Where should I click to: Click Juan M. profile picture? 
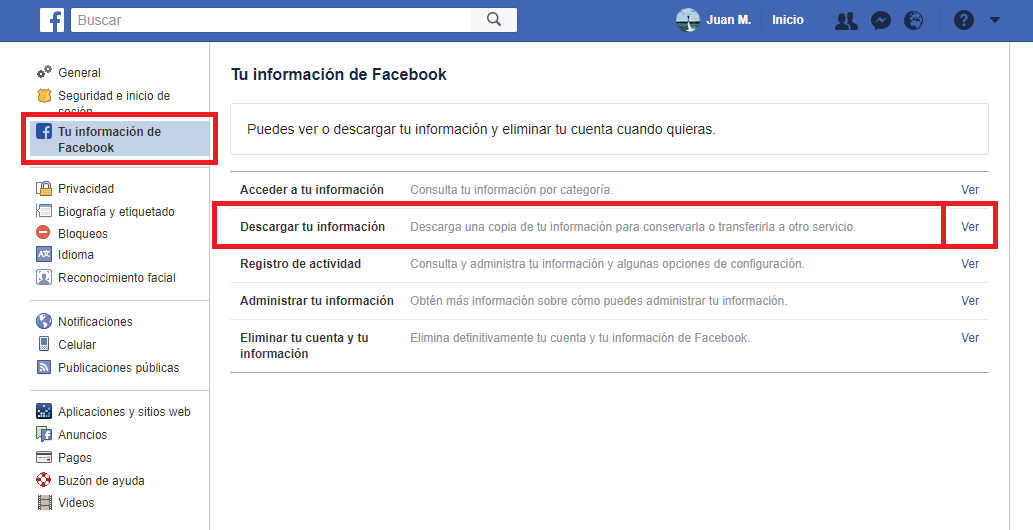pos(688,20)
